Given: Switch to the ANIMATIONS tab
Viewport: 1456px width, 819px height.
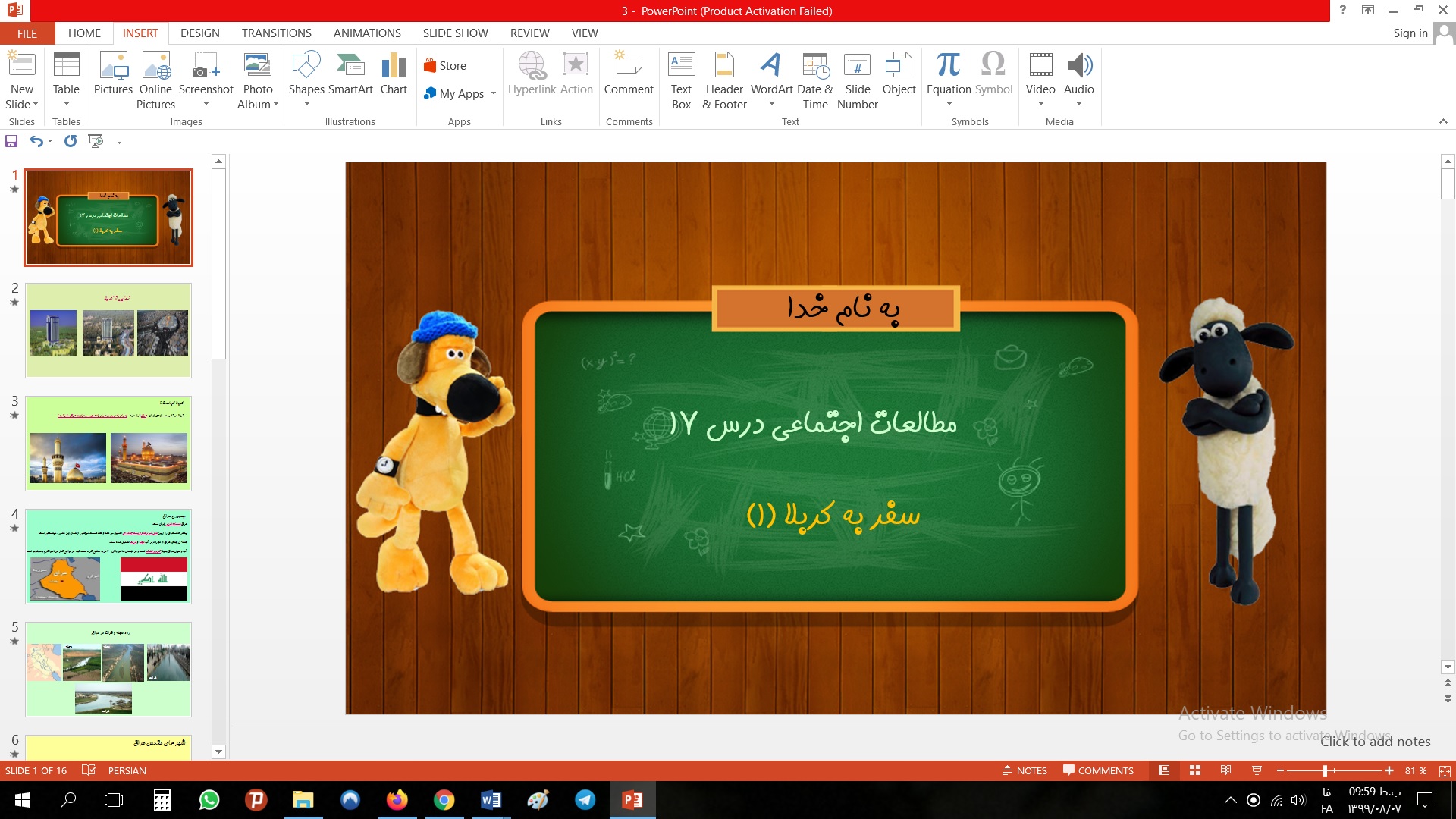Looking at the screenshot, I should (x=367, y=33).
